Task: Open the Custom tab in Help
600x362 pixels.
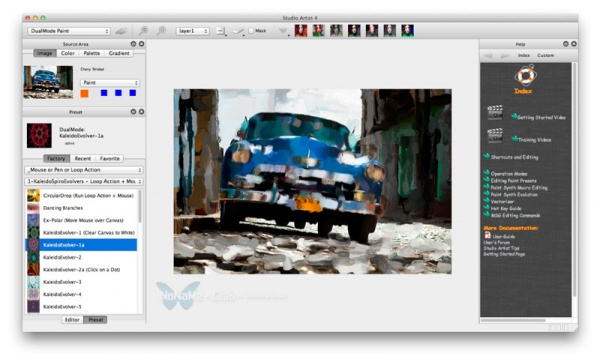Action: (546, 55)
